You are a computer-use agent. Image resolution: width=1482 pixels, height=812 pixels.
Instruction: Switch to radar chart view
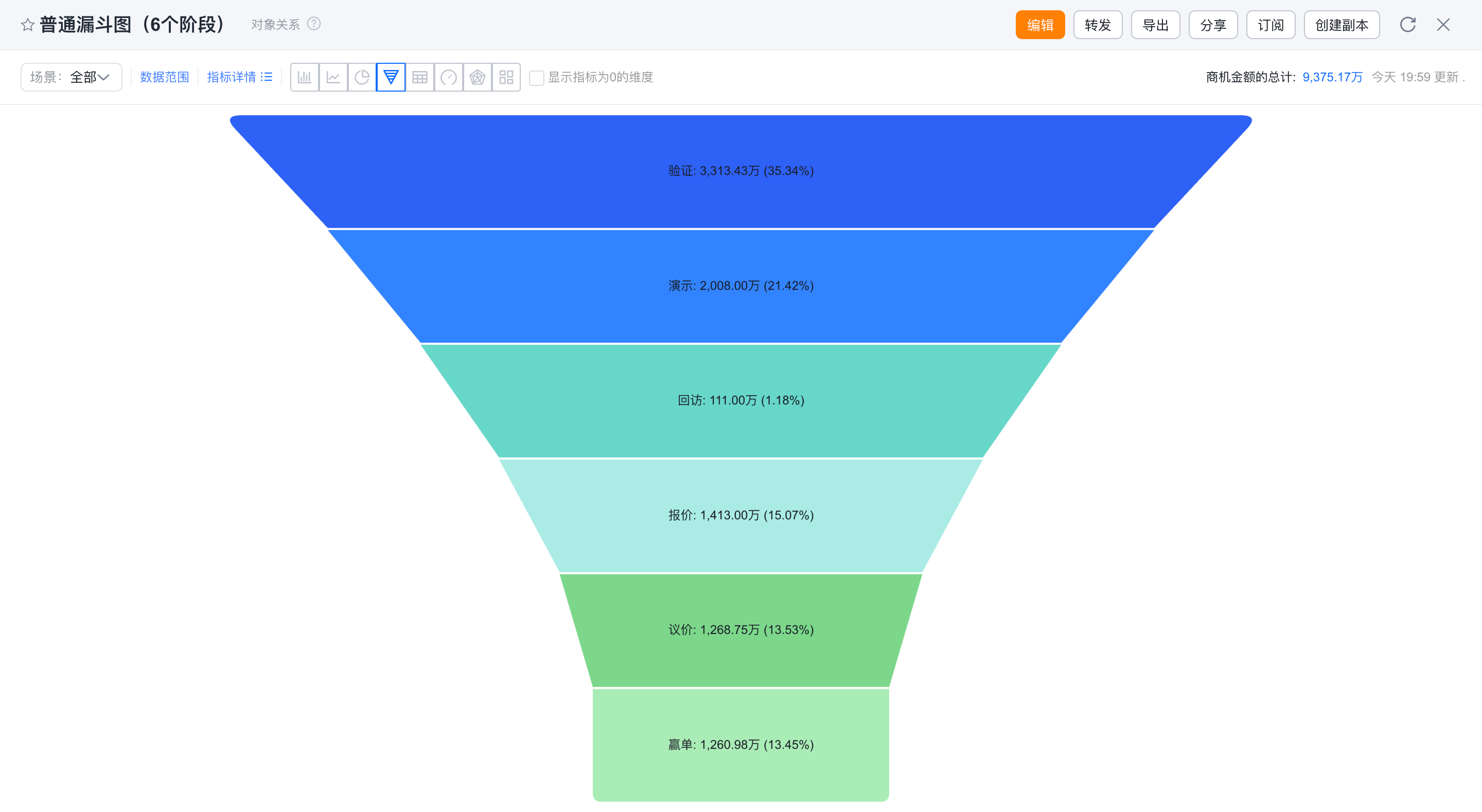478,77
